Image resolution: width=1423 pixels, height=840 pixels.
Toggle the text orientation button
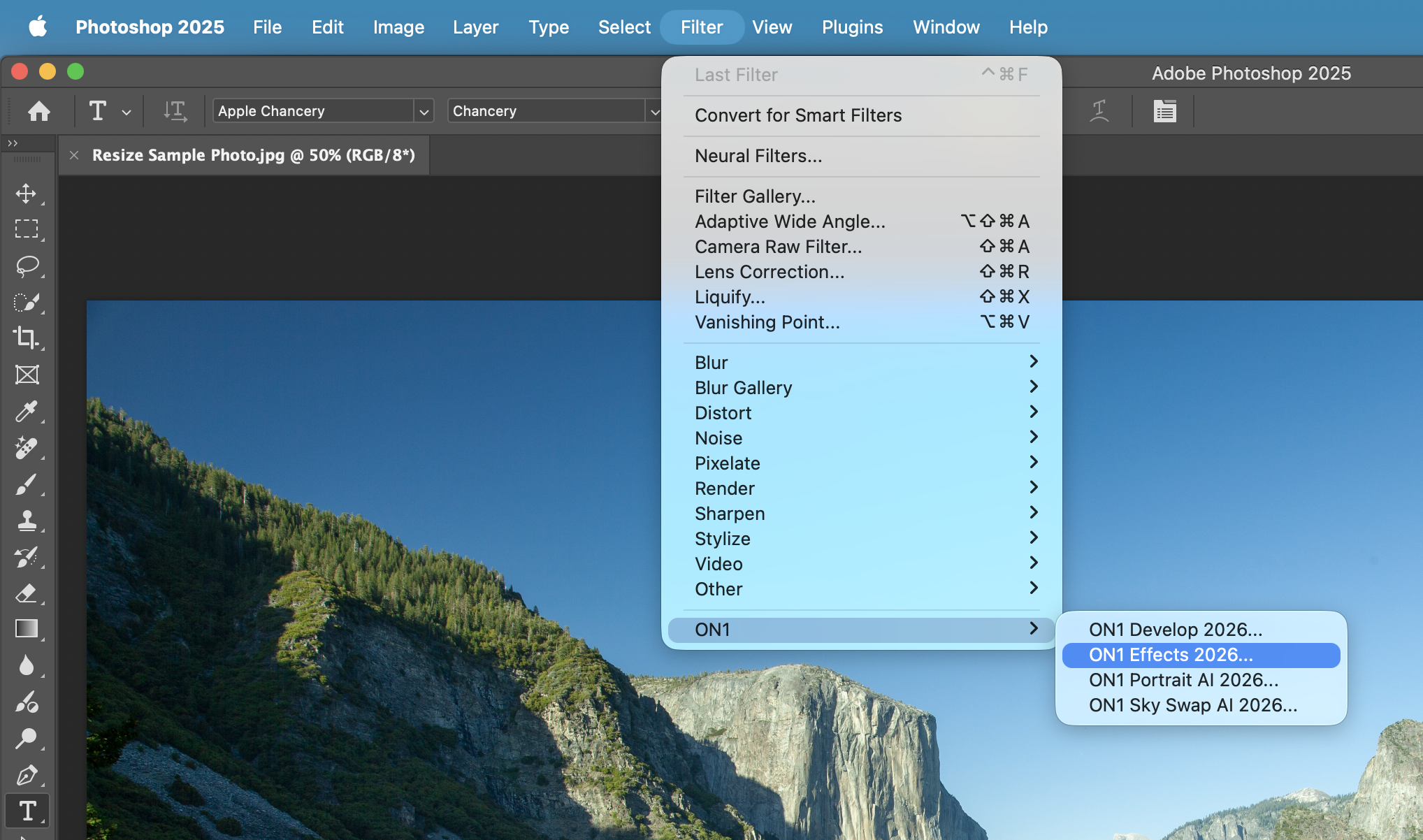coord(175,111)
